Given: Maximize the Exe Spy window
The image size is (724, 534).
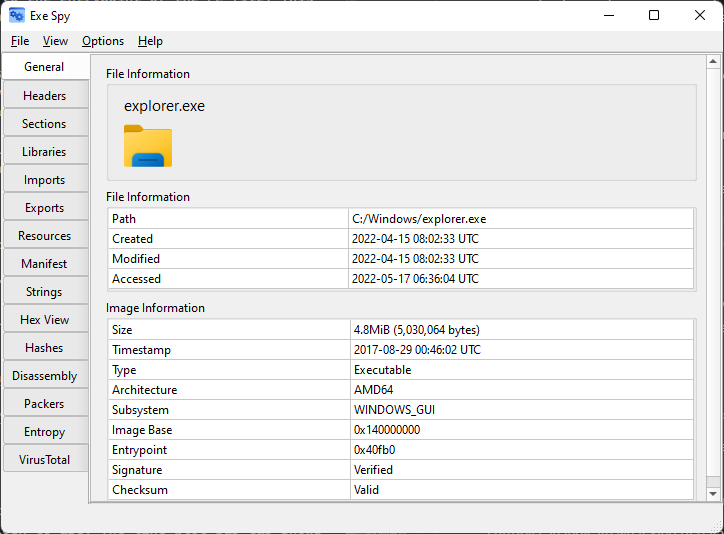Looking at the screenshot, I should pyautogui.click(x=654, y=15).
